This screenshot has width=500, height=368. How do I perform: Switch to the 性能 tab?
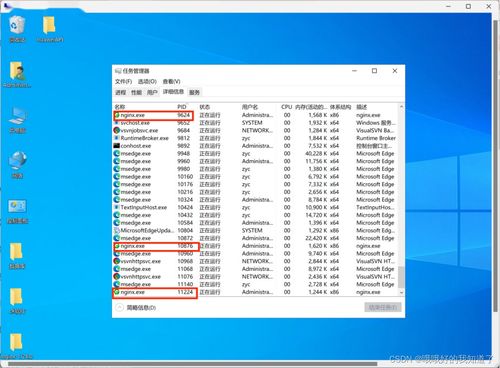[x=136, y=92]
